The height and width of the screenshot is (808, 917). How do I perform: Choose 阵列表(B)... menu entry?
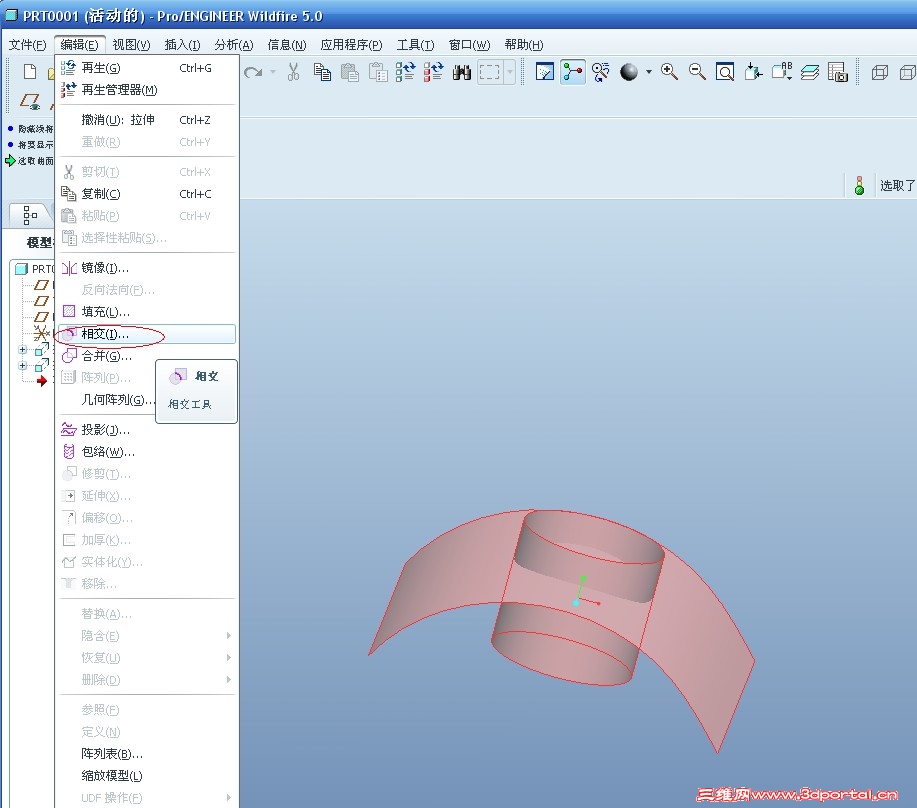tap(147, 754)
